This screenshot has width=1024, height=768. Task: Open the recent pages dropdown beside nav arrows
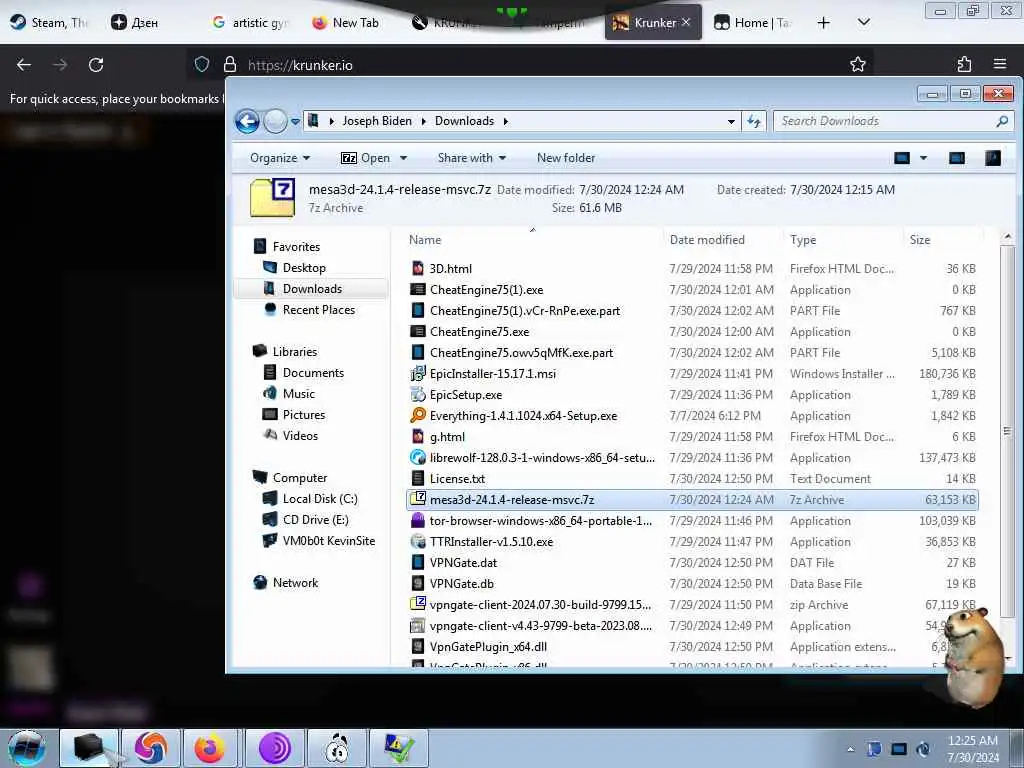pos(295,121)
